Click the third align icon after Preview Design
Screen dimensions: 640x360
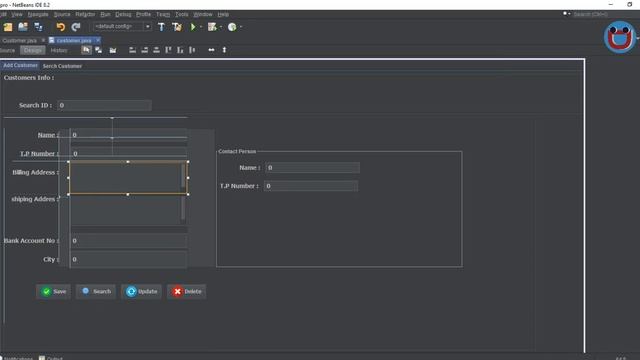[x=156, y=50]
